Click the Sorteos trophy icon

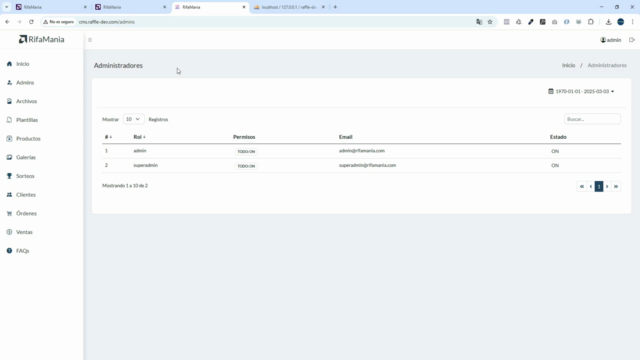[x=9, y=176]
